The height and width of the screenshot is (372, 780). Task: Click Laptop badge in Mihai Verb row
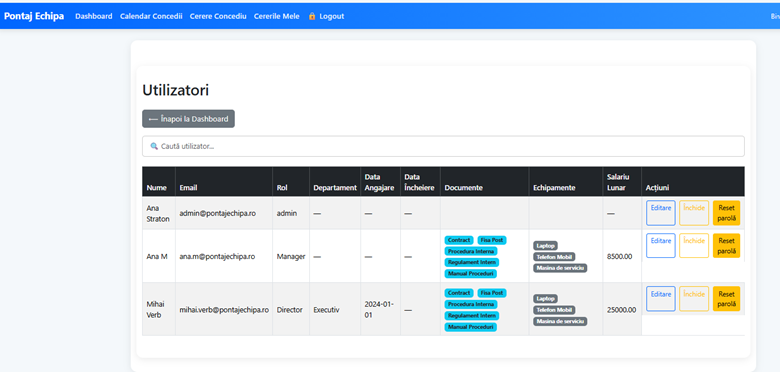[x=546, y=299]
